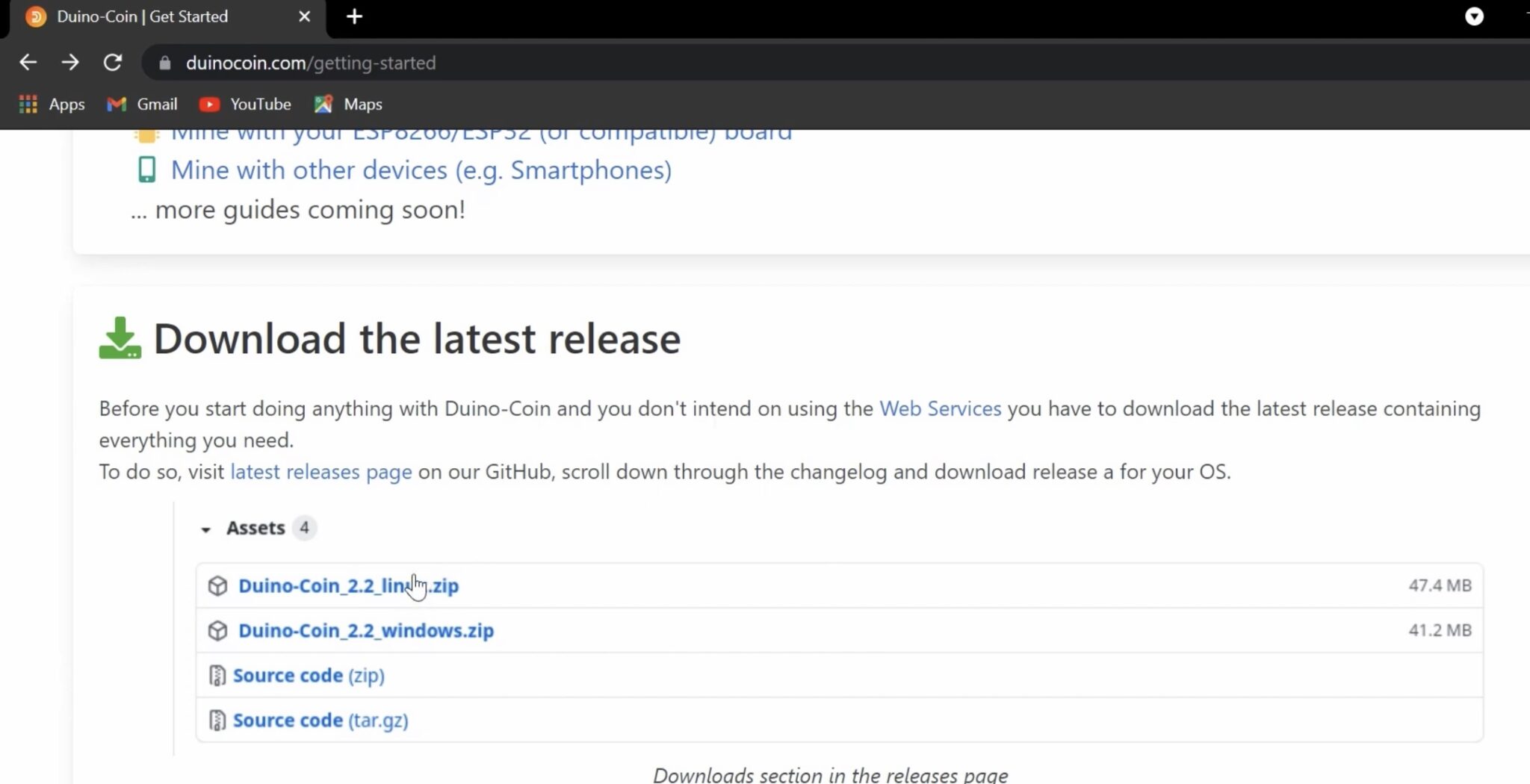Click the green download icon by heading

point(120,338)
